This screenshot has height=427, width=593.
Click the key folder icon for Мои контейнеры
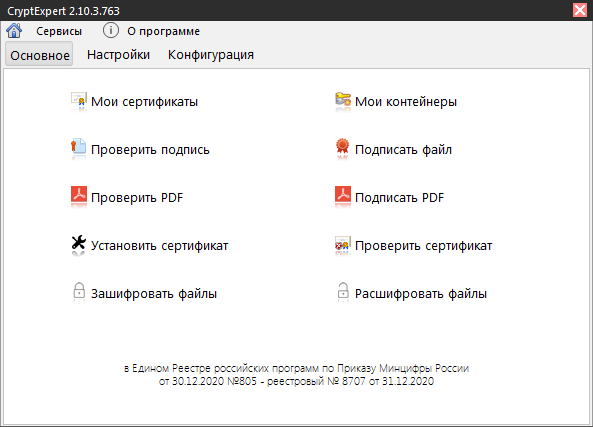click(x=343, y=100)
